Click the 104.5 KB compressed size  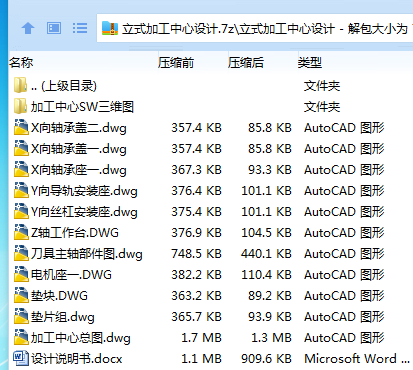coord(266,233)
